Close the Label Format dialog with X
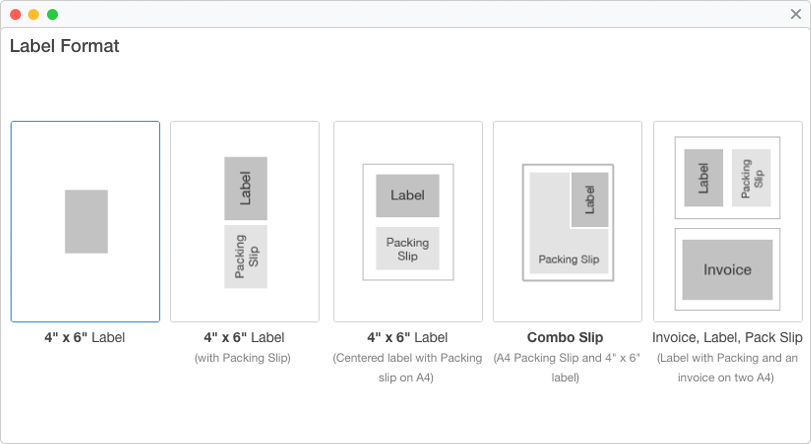Screen dimensions: 811x444 [796, 14]
